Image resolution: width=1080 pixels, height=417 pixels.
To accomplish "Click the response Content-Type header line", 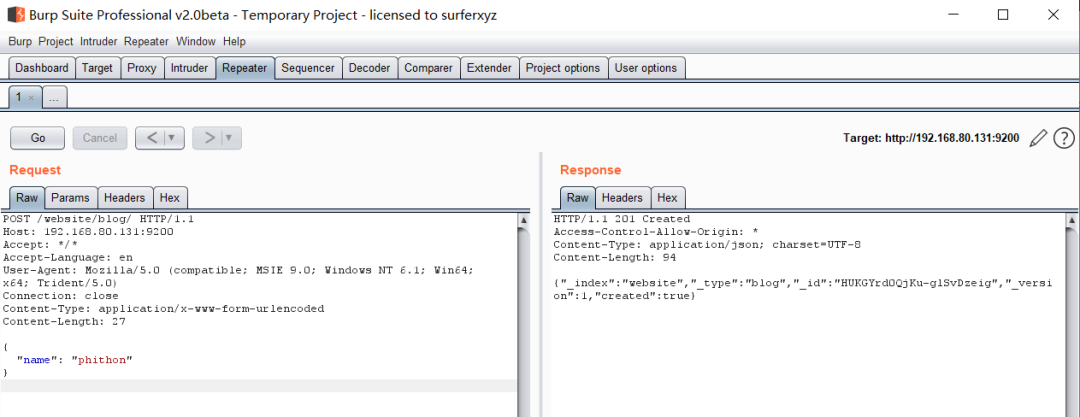I will click(x=707, y=244).
